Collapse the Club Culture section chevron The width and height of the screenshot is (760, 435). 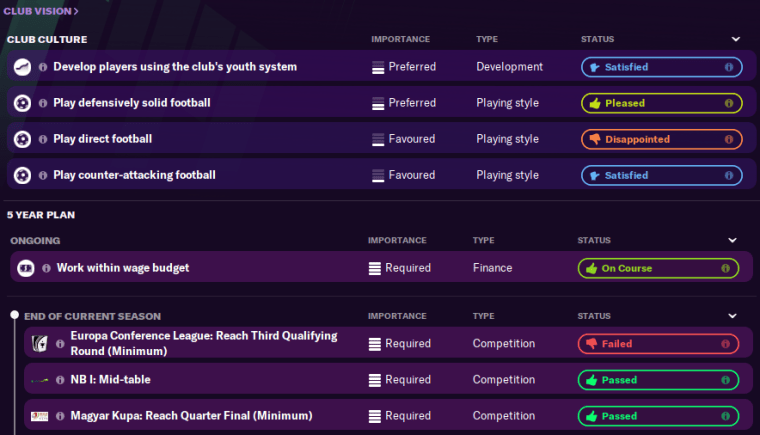(736, 39)
